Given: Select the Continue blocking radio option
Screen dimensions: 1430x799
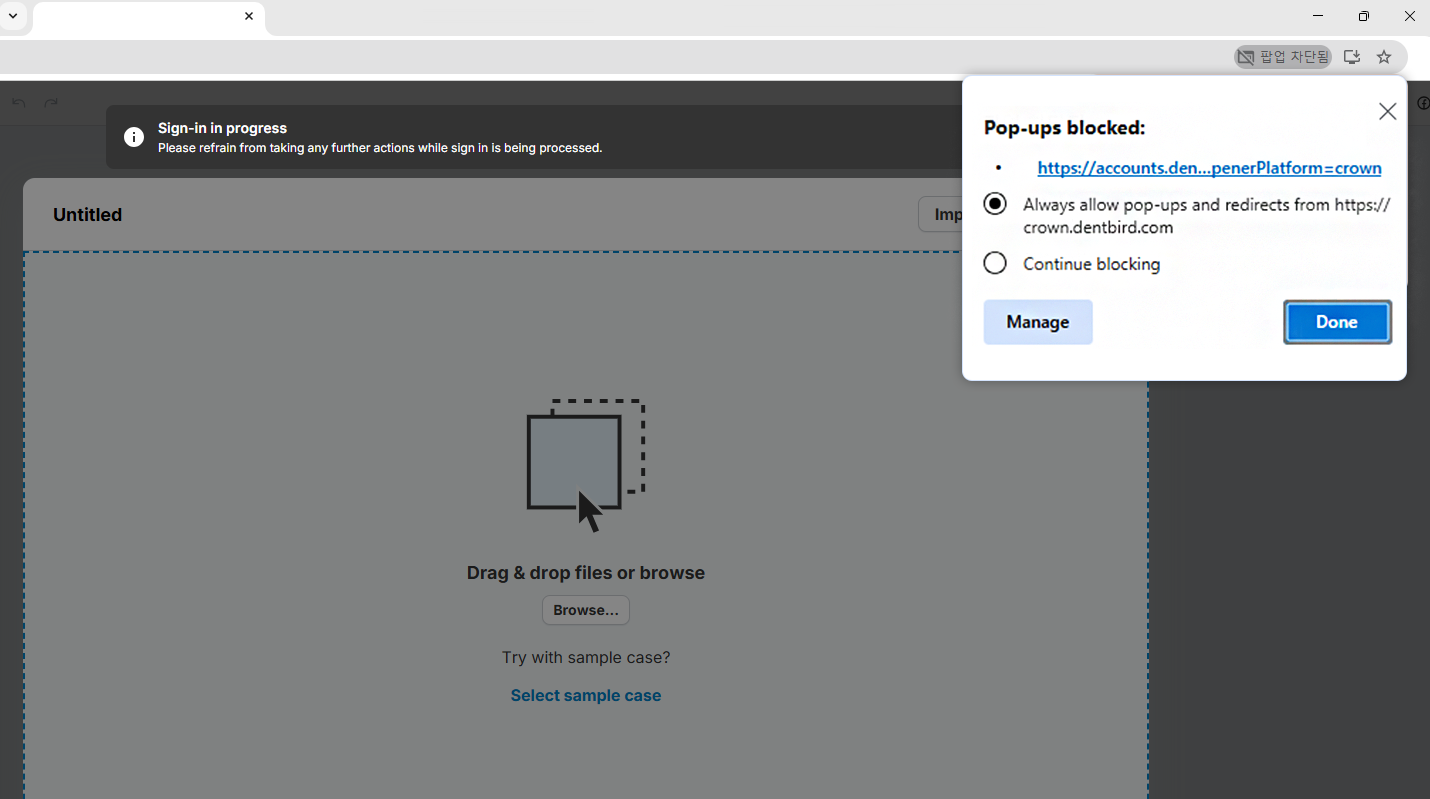Looking at the screenshot, I should coord(995,263).
